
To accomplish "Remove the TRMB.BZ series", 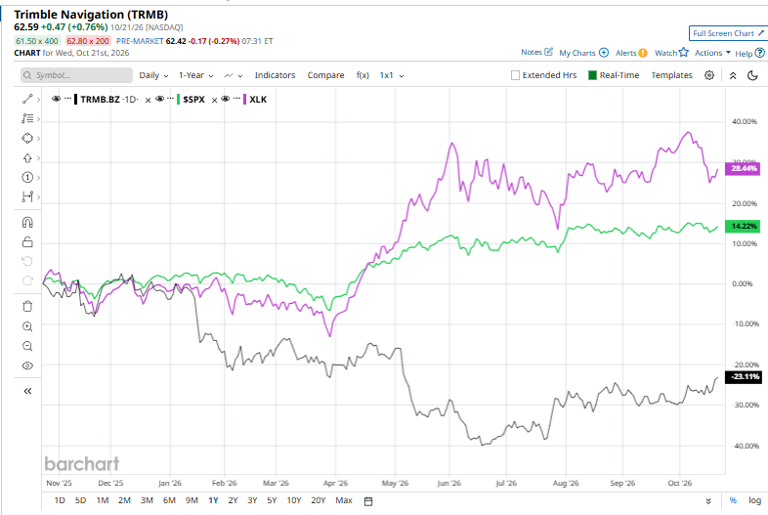I will (x=148, y=100).
